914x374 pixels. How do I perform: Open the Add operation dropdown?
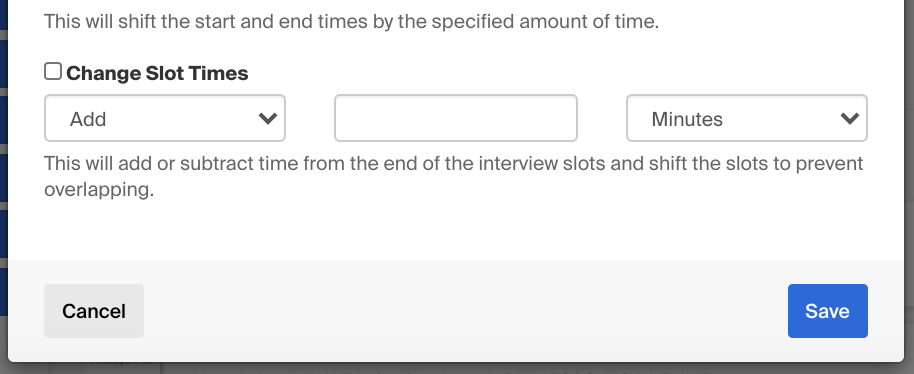165,118
